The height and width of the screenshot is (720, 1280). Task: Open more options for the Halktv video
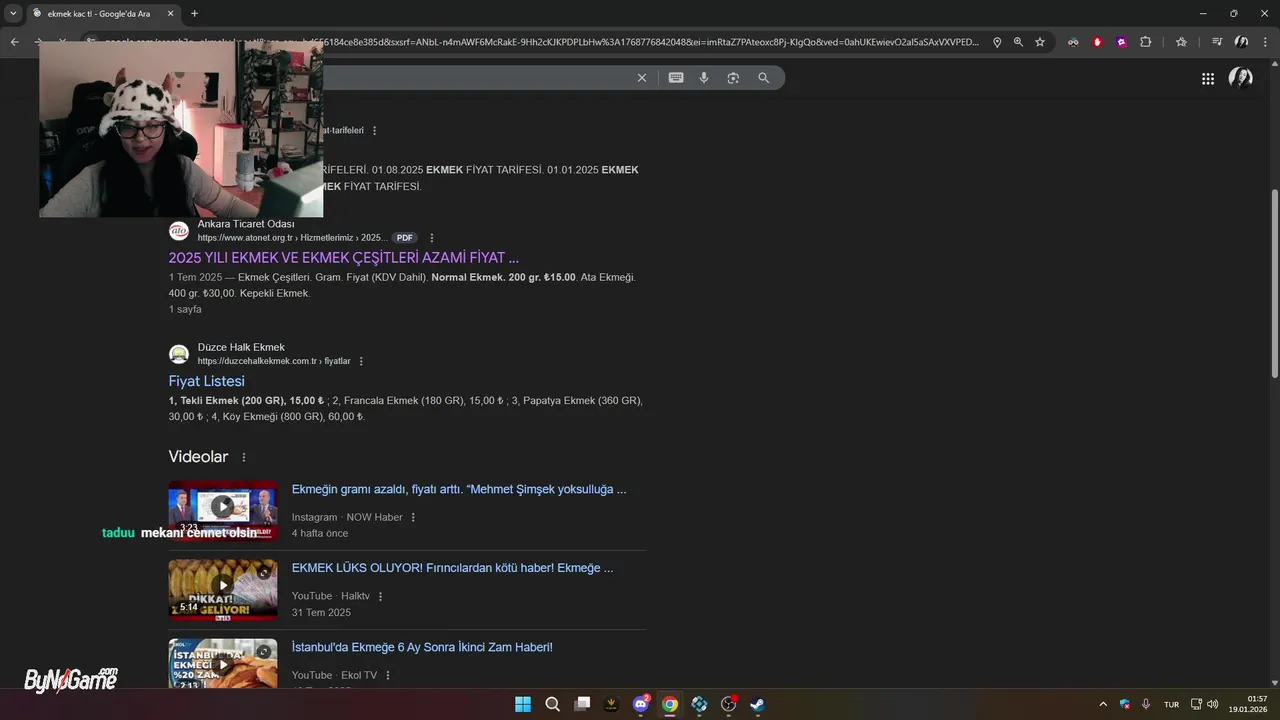tap(380, 596)
